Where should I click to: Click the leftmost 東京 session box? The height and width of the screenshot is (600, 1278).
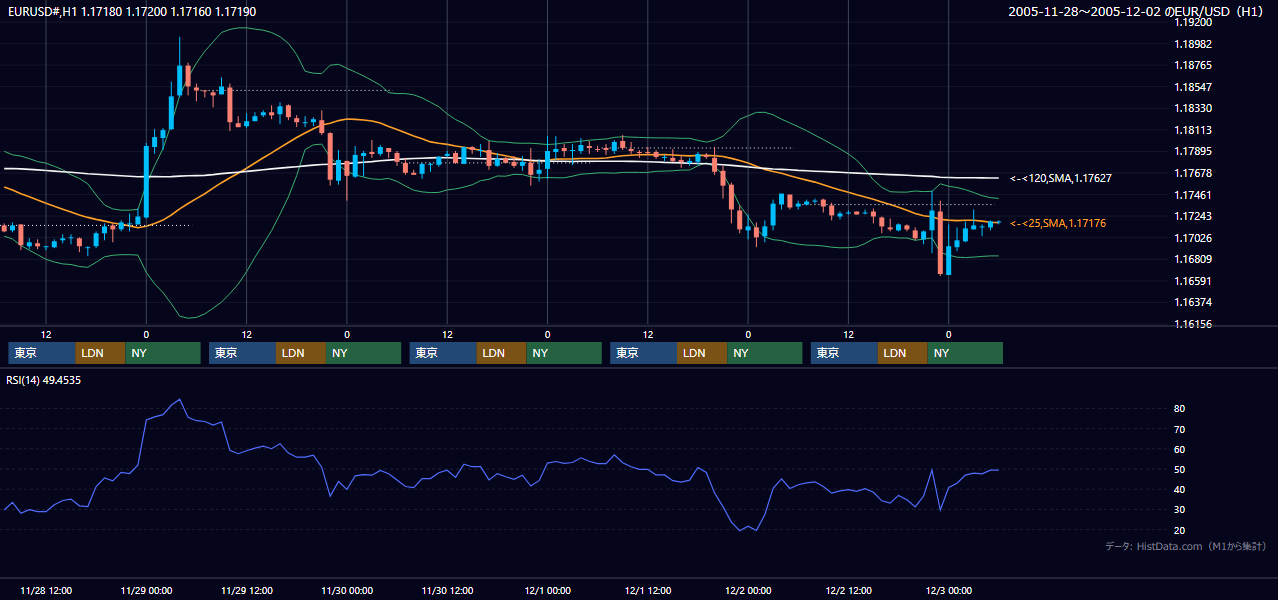point(42,353)
